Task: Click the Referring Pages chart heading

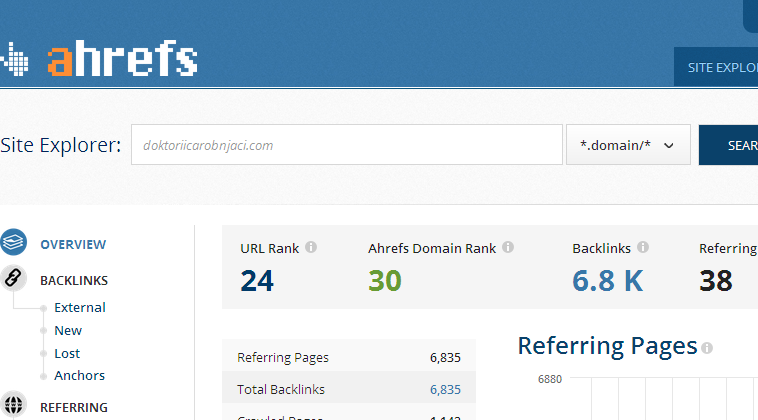Action: pyautogui.click(x=607, y=346)
